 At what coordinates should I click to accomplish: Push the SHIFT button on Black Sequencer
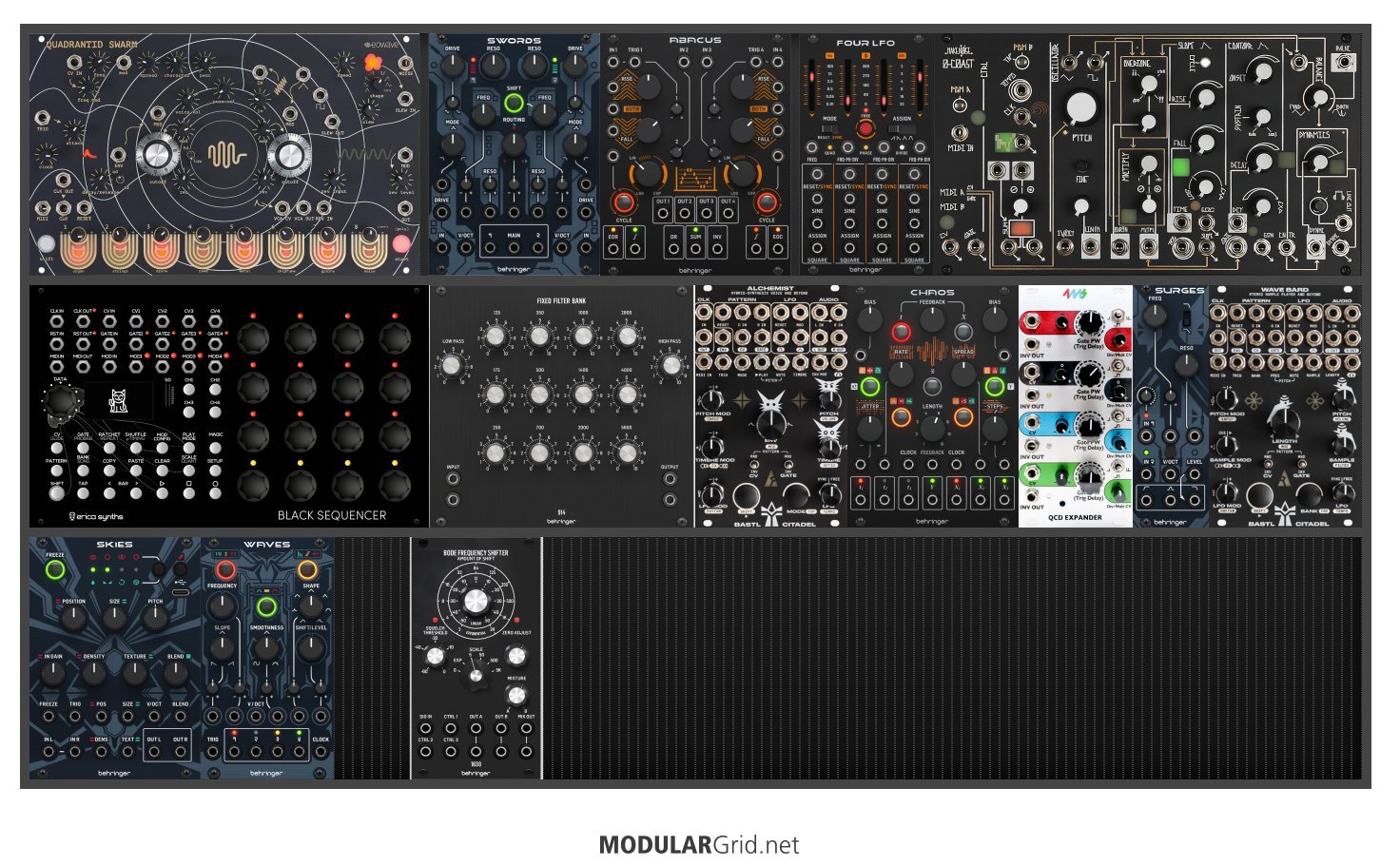56,494
